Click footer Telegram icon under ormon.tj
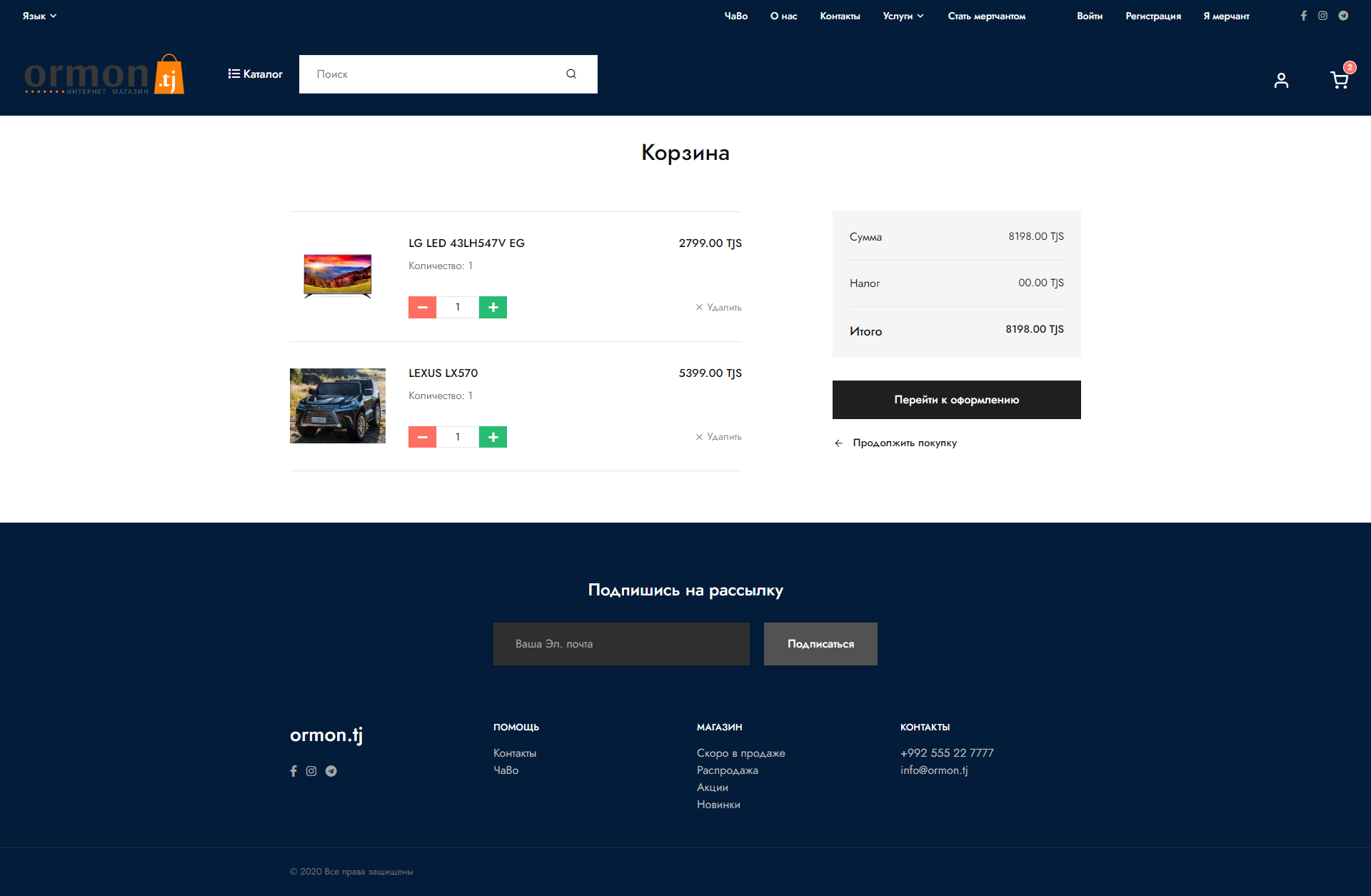Image resolution: width=1371 pixels, height=896 pixels. [x=331, y=771]
